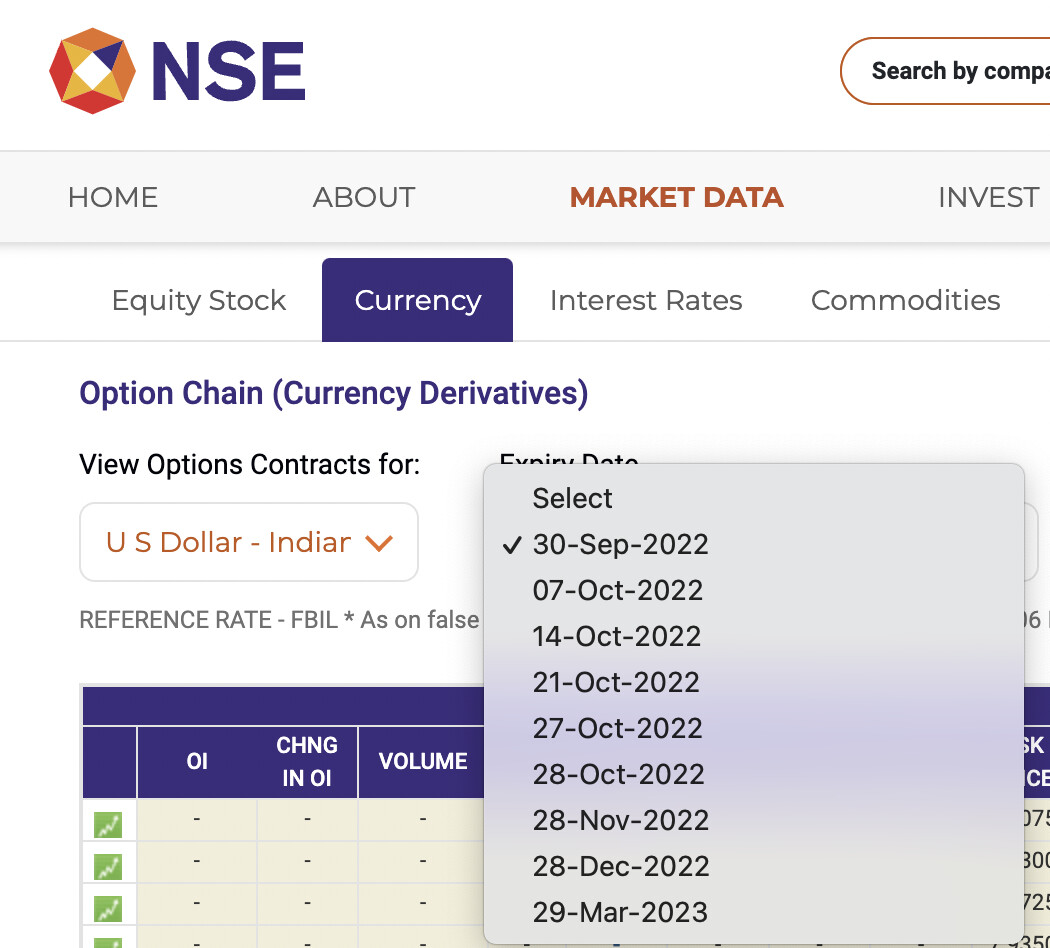Select the 28-Nov-2022 expiry option
Screen dimensions: 1050x948
click(621, 820)
